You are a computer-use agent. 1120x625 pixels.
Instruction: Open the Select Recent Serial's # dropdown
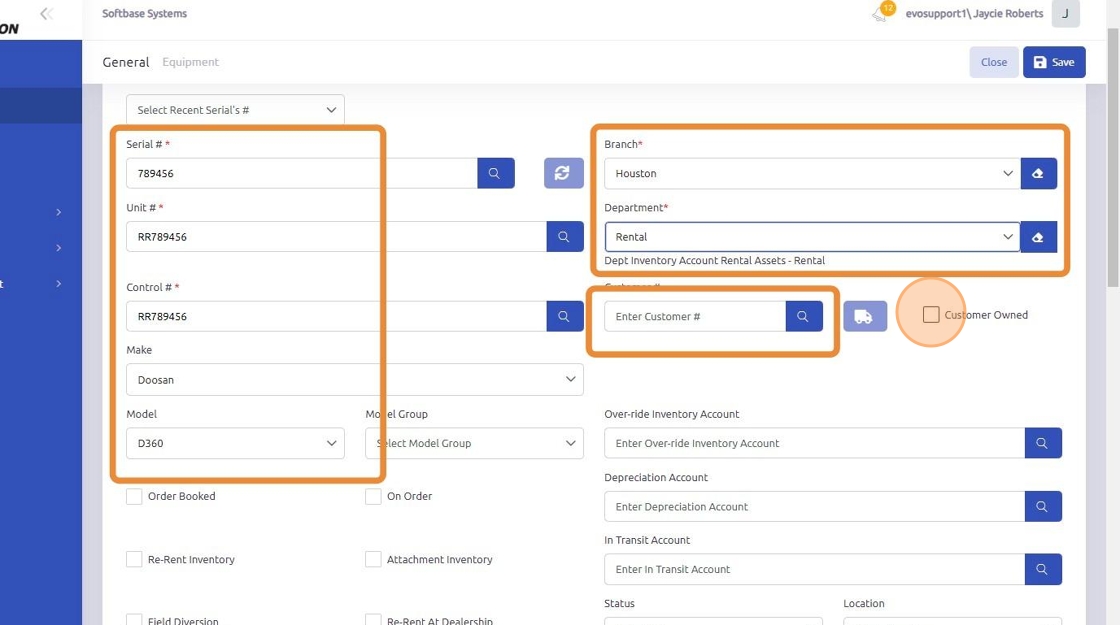point(235,110)
